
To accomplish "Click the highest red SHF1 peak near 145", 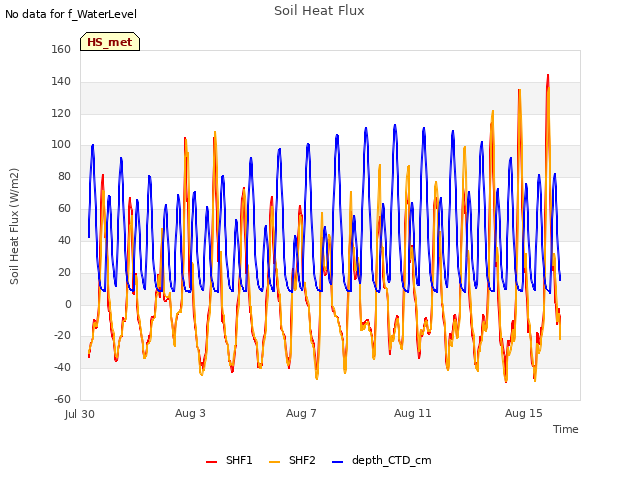I will 548,76.
